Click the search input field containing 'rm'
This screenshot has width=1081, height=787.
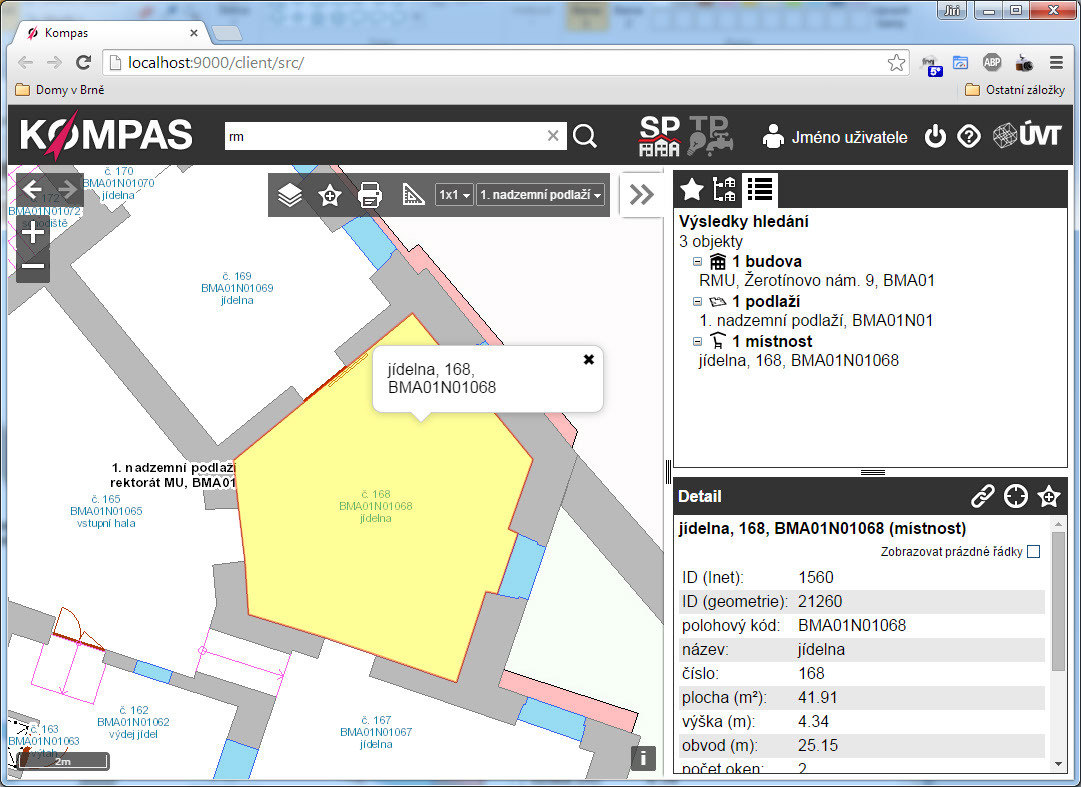tap(385, 136)
